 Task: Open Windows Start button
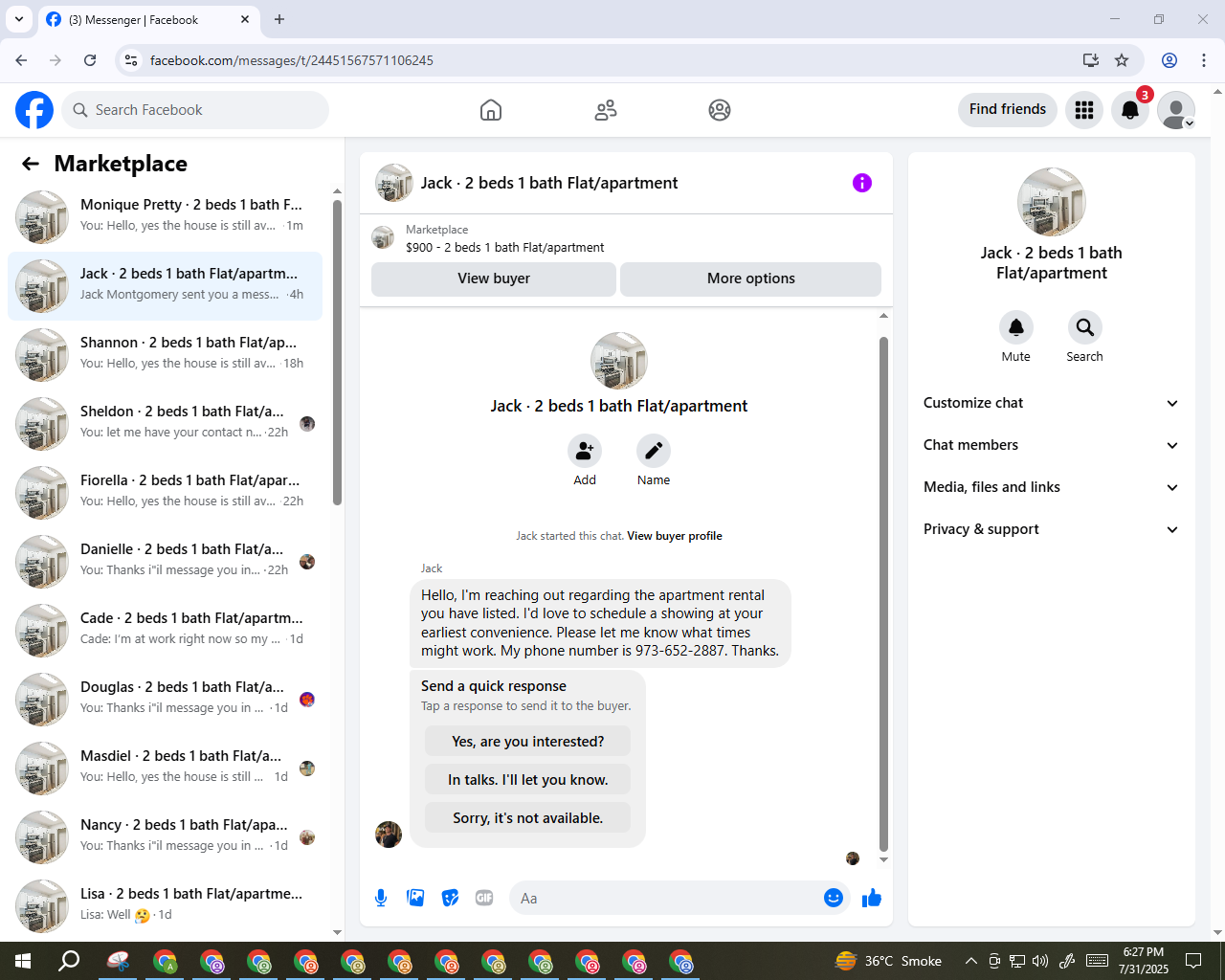pyautogui.click(x=23, y=961)
